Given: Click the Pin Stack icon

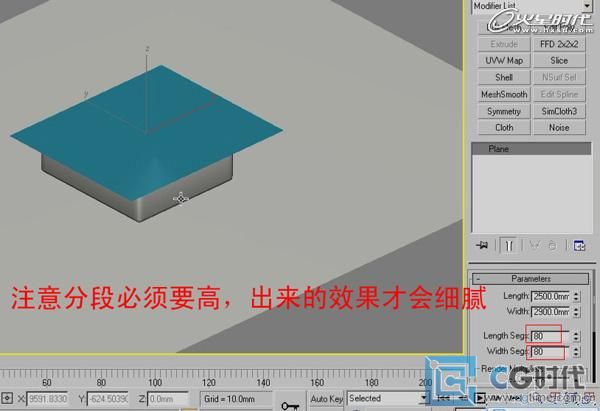Looking at the screenshot, I should [482, 245].
